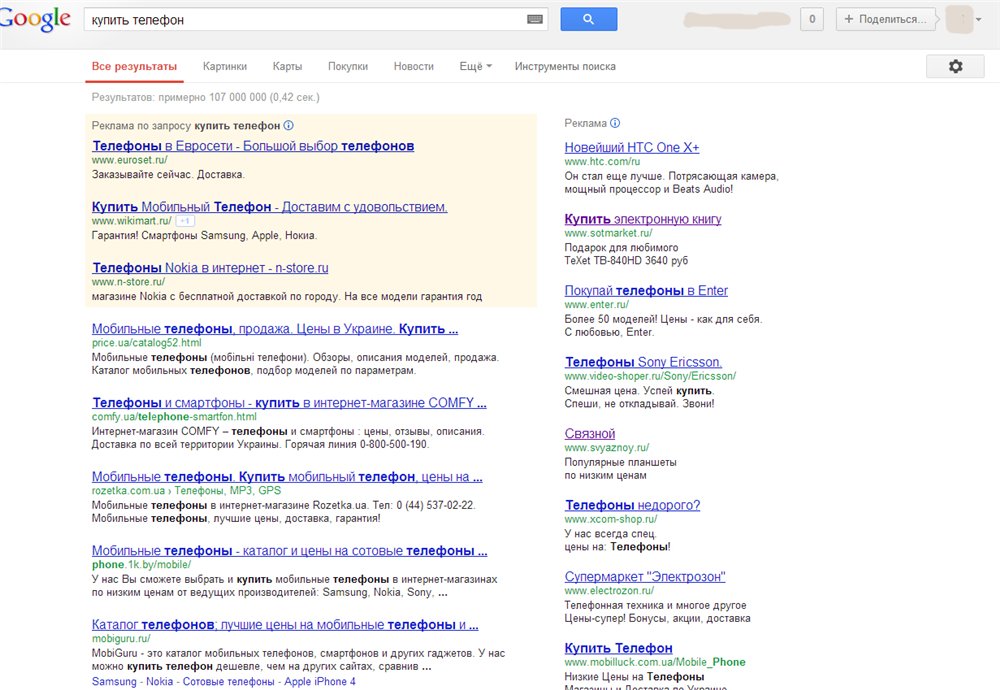
Task: Click the www.video-shoper.ru/Sony/Ericsson/ URL
Action: coord(651,376)
